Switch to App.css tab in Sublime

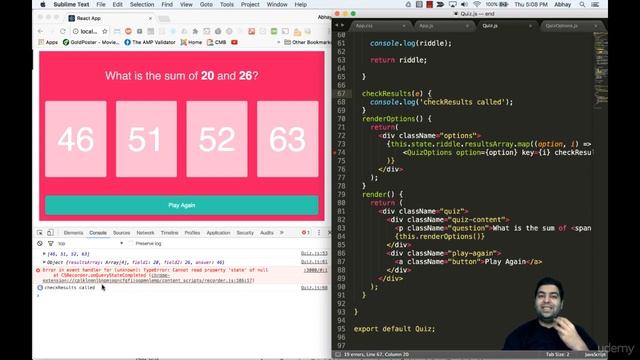[364, 26]
